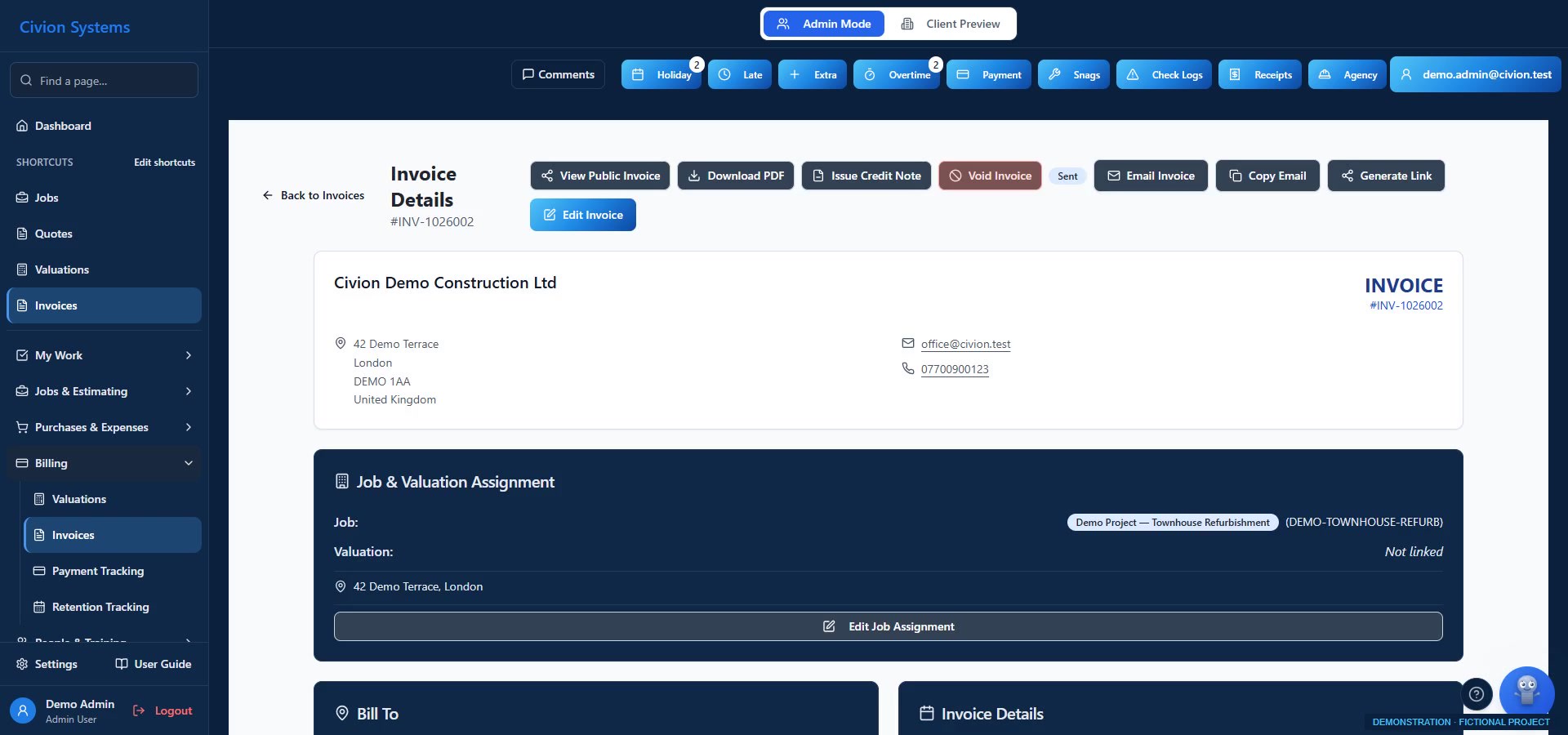
Task: Click Void Invoice button
Action: (x=990, y=176)
